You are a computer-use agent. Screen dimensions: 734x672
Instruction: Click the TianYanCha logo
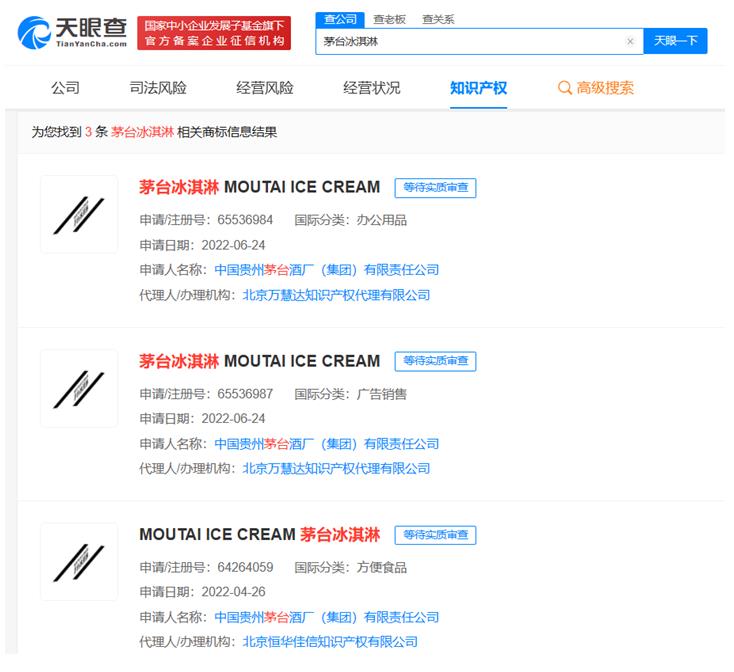(x=73, y=32)
